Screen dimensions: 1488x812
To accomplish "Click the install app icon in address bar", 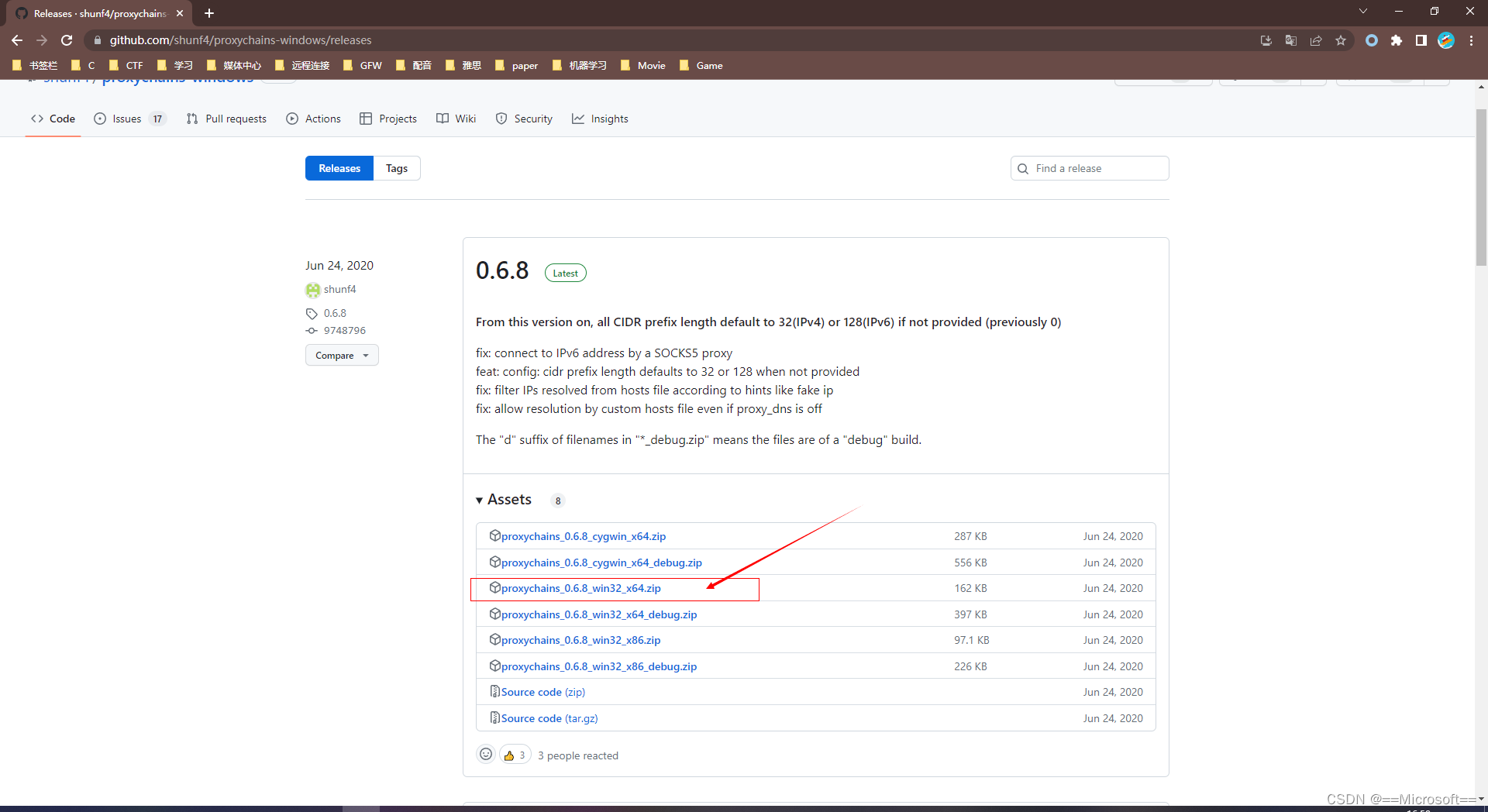I will coord(1266,40).
